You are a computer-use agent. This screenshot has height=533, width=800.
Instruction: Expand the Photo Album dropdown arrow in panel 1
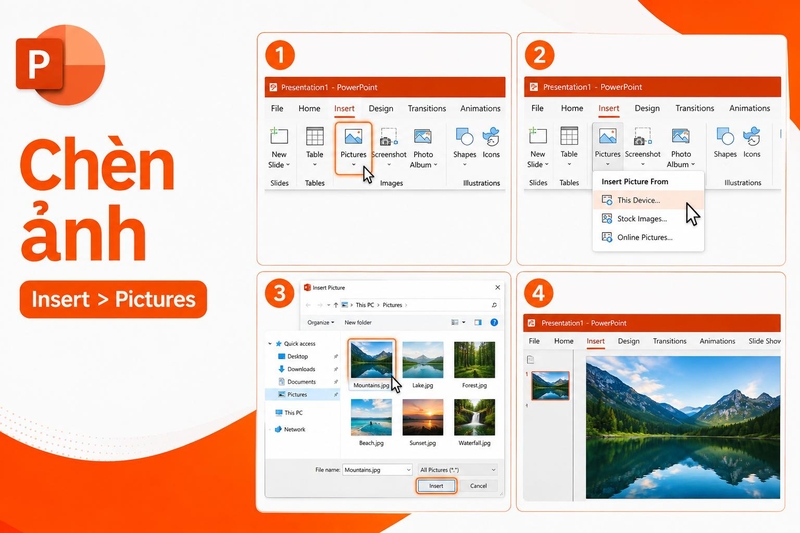[435, 165]
